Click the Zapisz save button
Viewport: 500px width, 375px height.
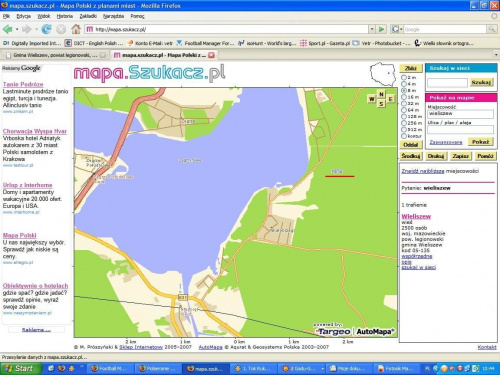click(x=461, y=156)
